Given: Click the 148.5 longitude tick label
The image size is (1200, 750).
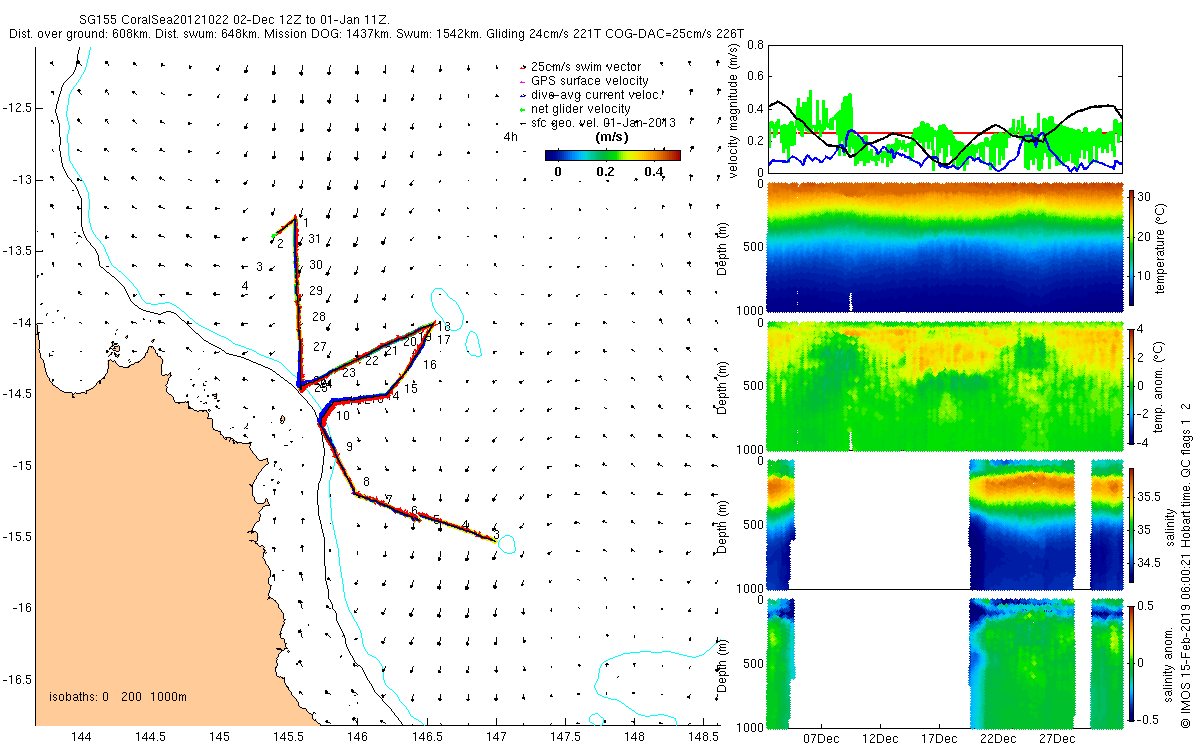Looking at the screenshot, I should point(703,737).
